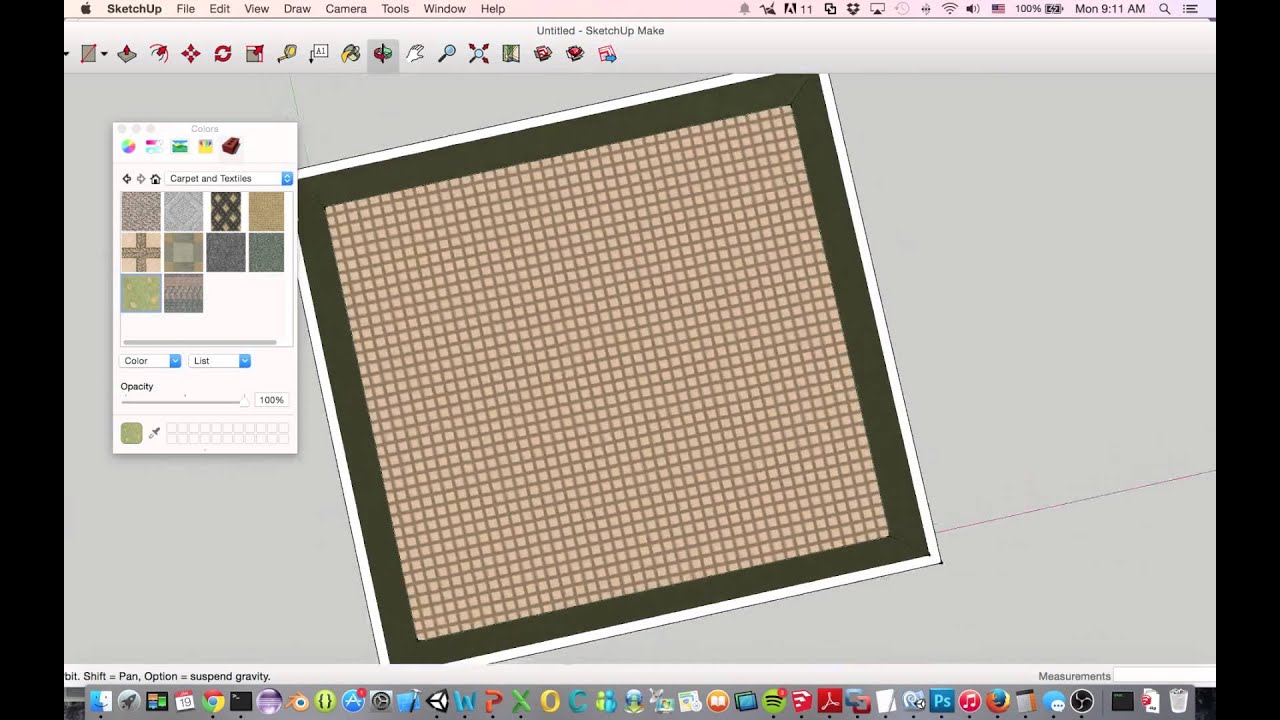Select the Zoom magnifier tool
1280x720 pixels.
[x=447, y=54]
